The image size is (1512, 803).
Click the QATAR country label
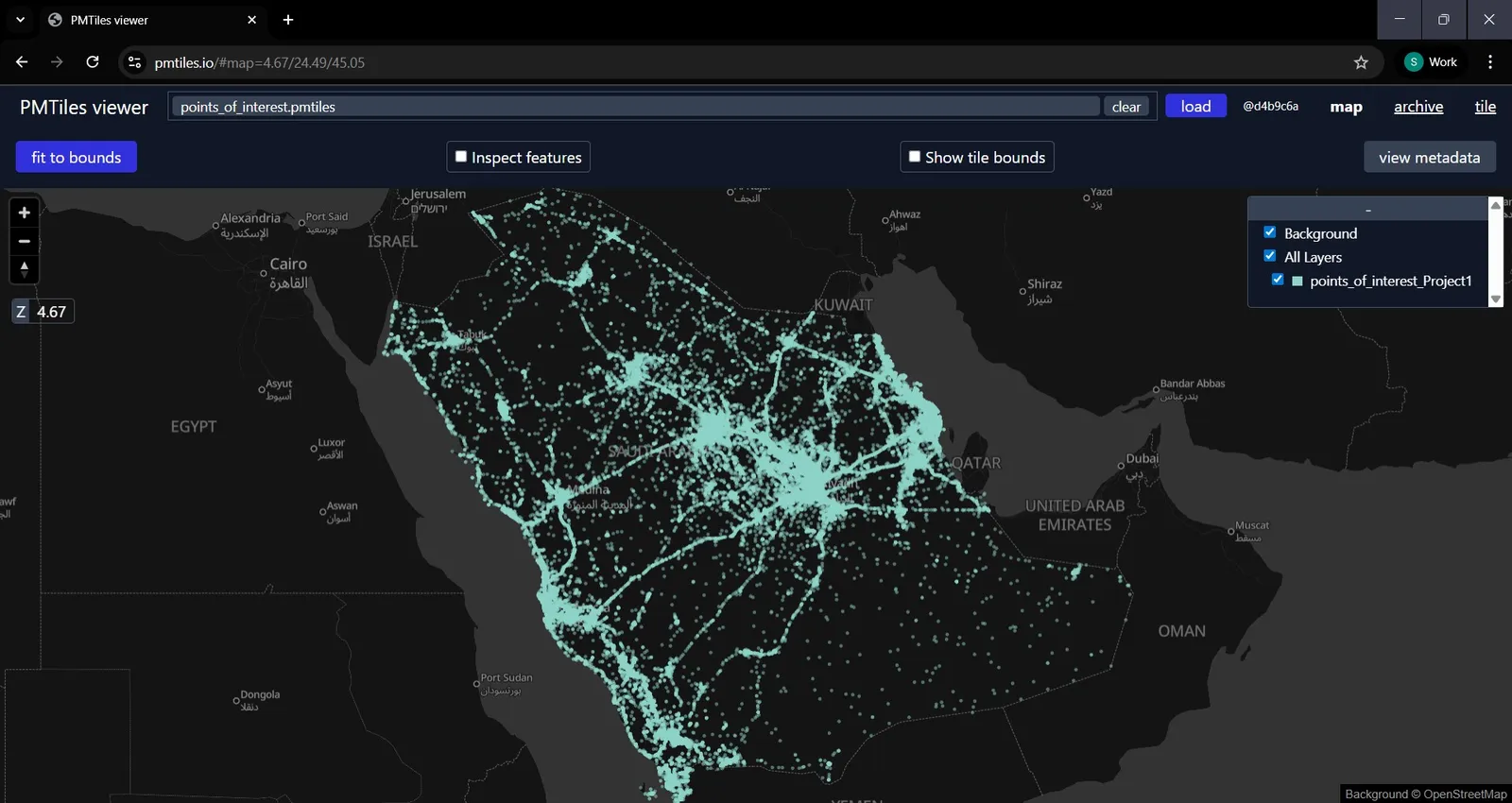pos(975,463)
